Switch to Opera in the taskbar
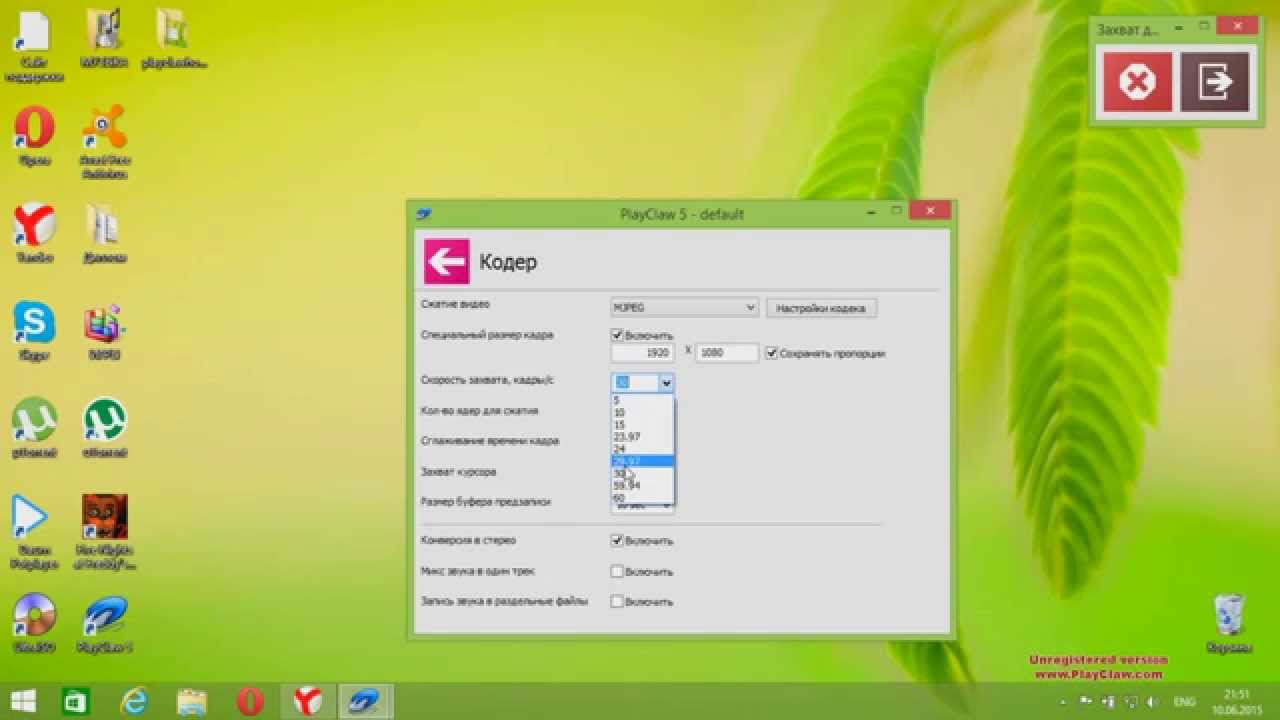 coord(250,702)
